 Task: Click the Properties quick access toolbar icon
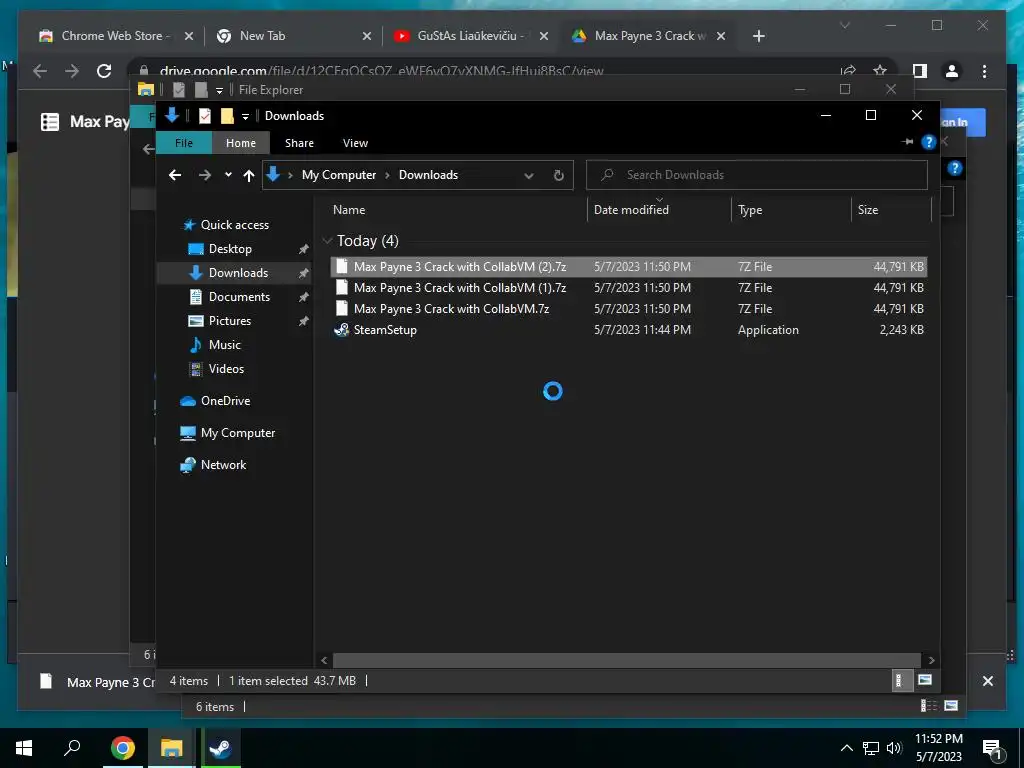click(x=205, y=116)
